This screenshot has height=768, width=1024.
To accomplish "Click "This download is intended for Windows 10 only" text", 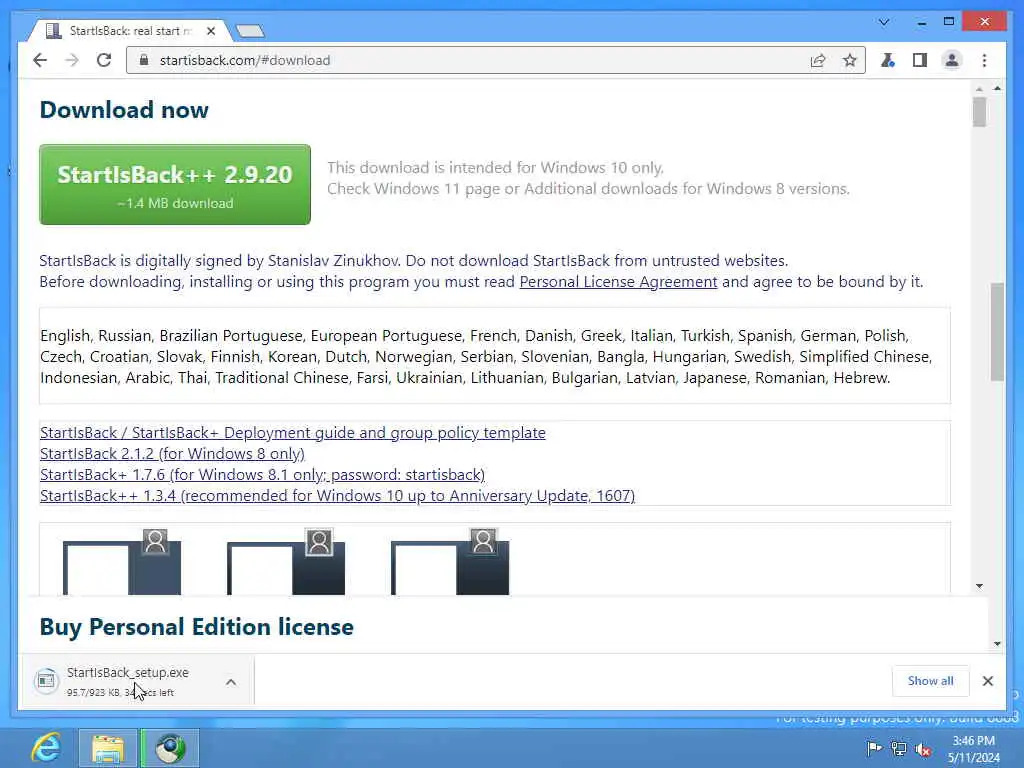I will pos(495,168).
